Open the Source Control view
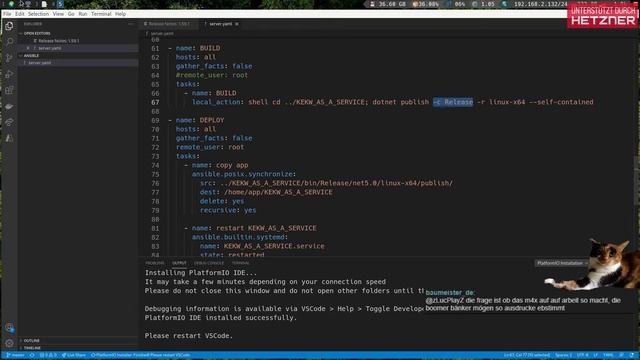This screenshot has height=360, width=640. 9,58
